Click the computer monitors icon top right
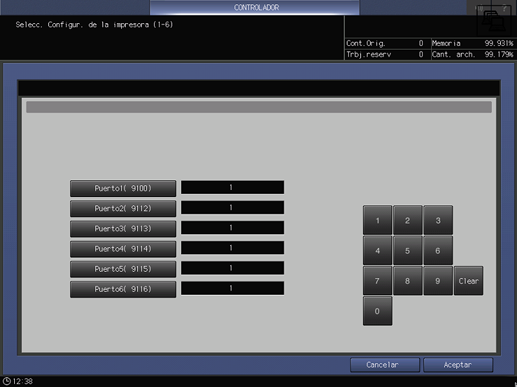Image resolution: width=517 pixels, height=387 pixels. (x=494, y=20)
